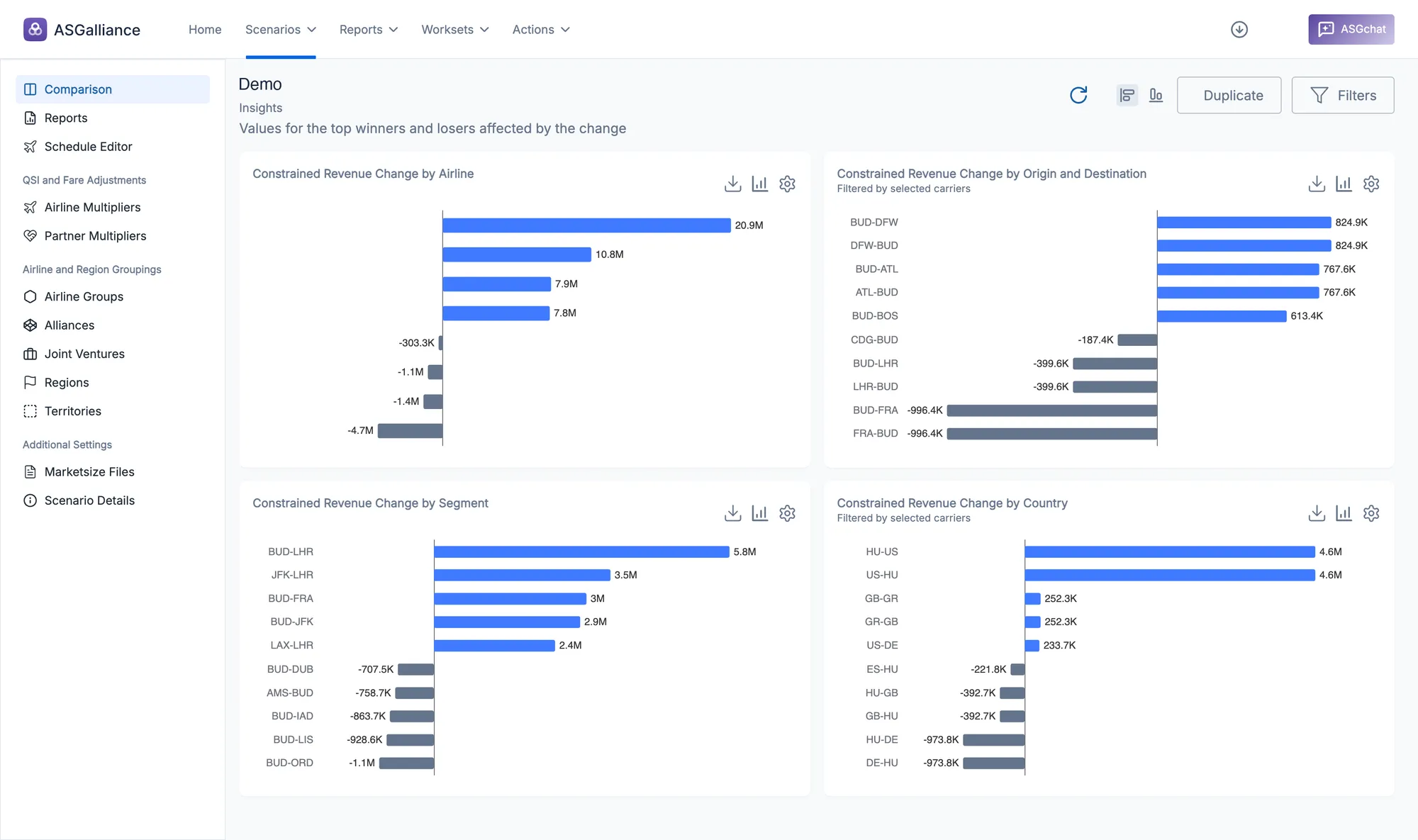Open Partner Multipliers in sidebar

[113, 236]
